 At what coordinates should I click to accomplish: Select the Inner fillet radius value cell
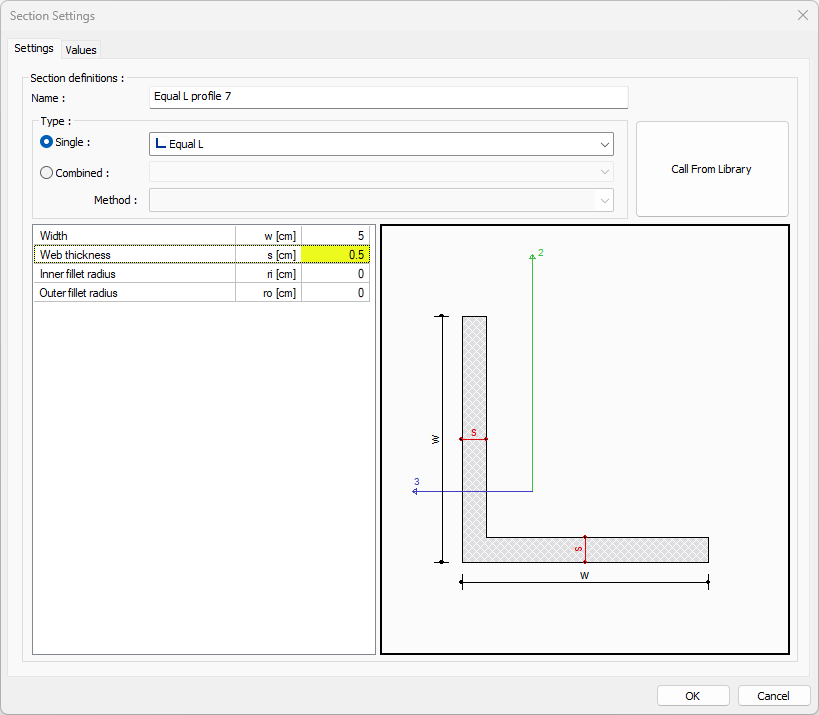[x=335, y=274]
